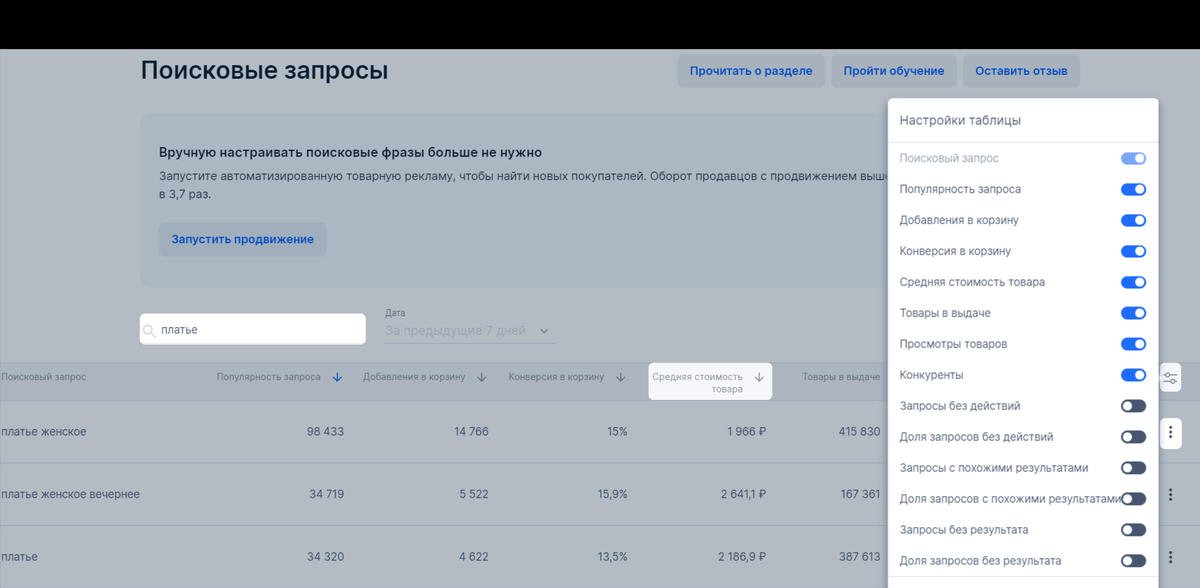Turn on «Доля запросов без действий»

(x=1133, y=437)
